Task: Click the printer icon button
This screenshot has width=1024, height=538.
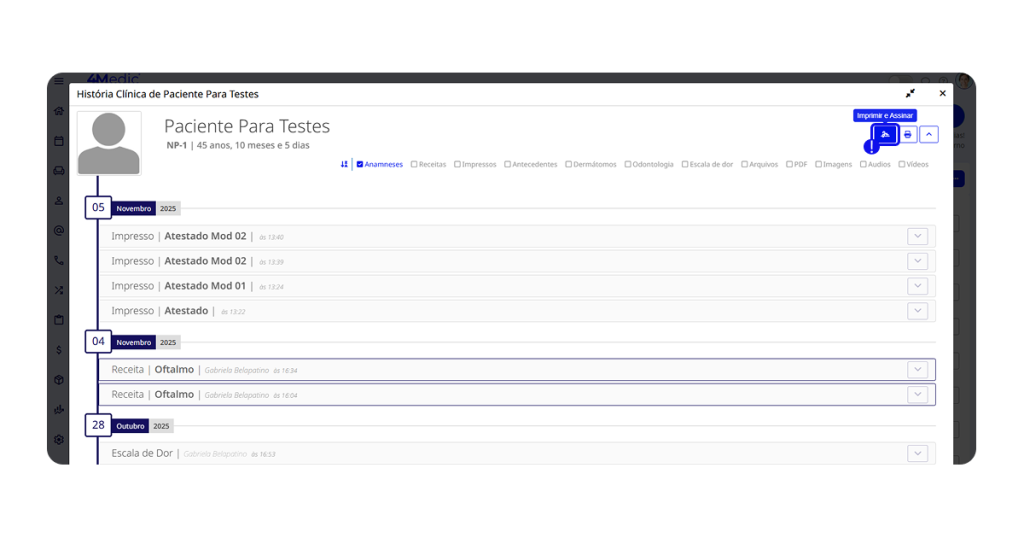Action: tap(908, 134)
